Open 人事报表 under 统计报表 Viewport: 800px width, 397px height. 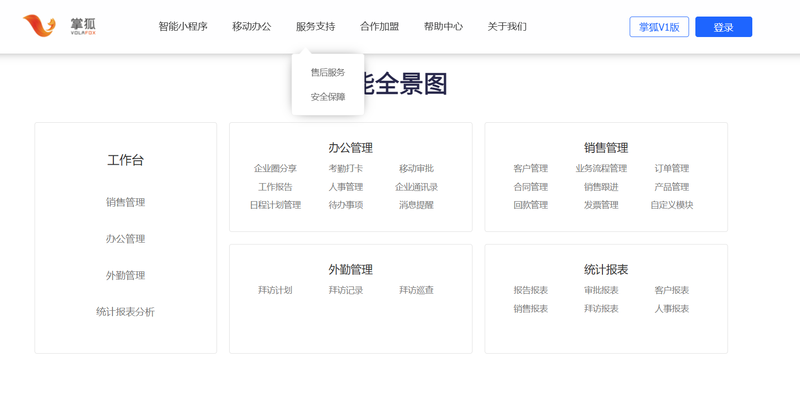pos(672,309)
